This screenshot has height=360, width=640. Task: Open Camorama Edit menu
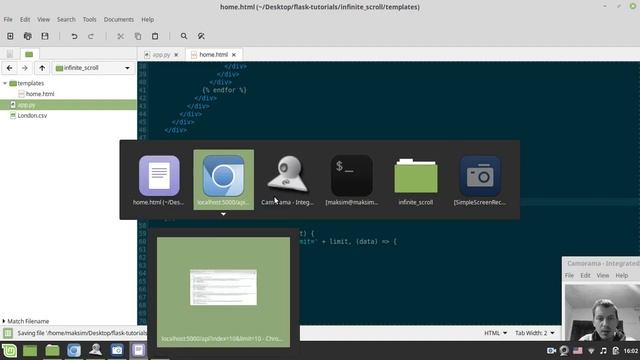pos(585,276)
